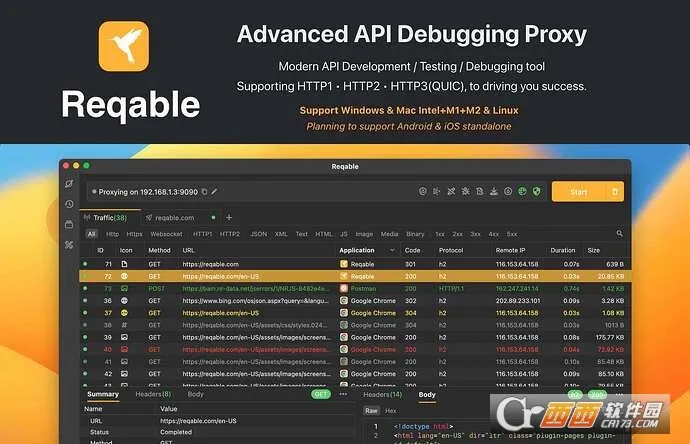Click the Reqable app icon in row 71
The image size is (690, 444).
(x=344, y=264)
